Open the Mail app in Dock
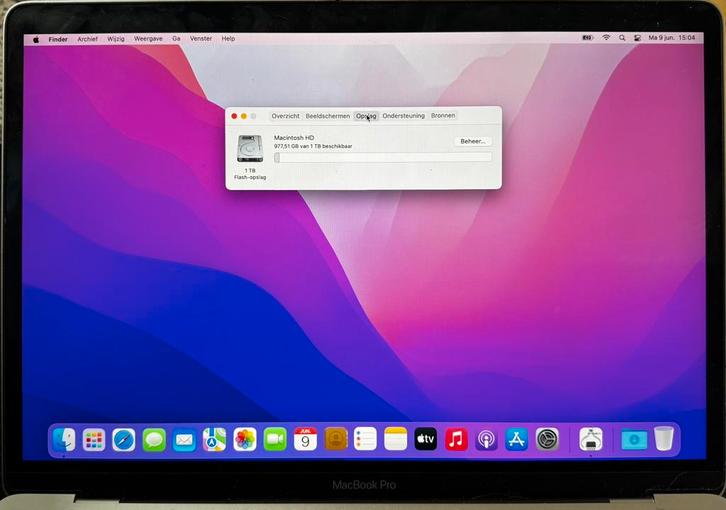Viewport: 726px width, 510px height. point(184,440)
